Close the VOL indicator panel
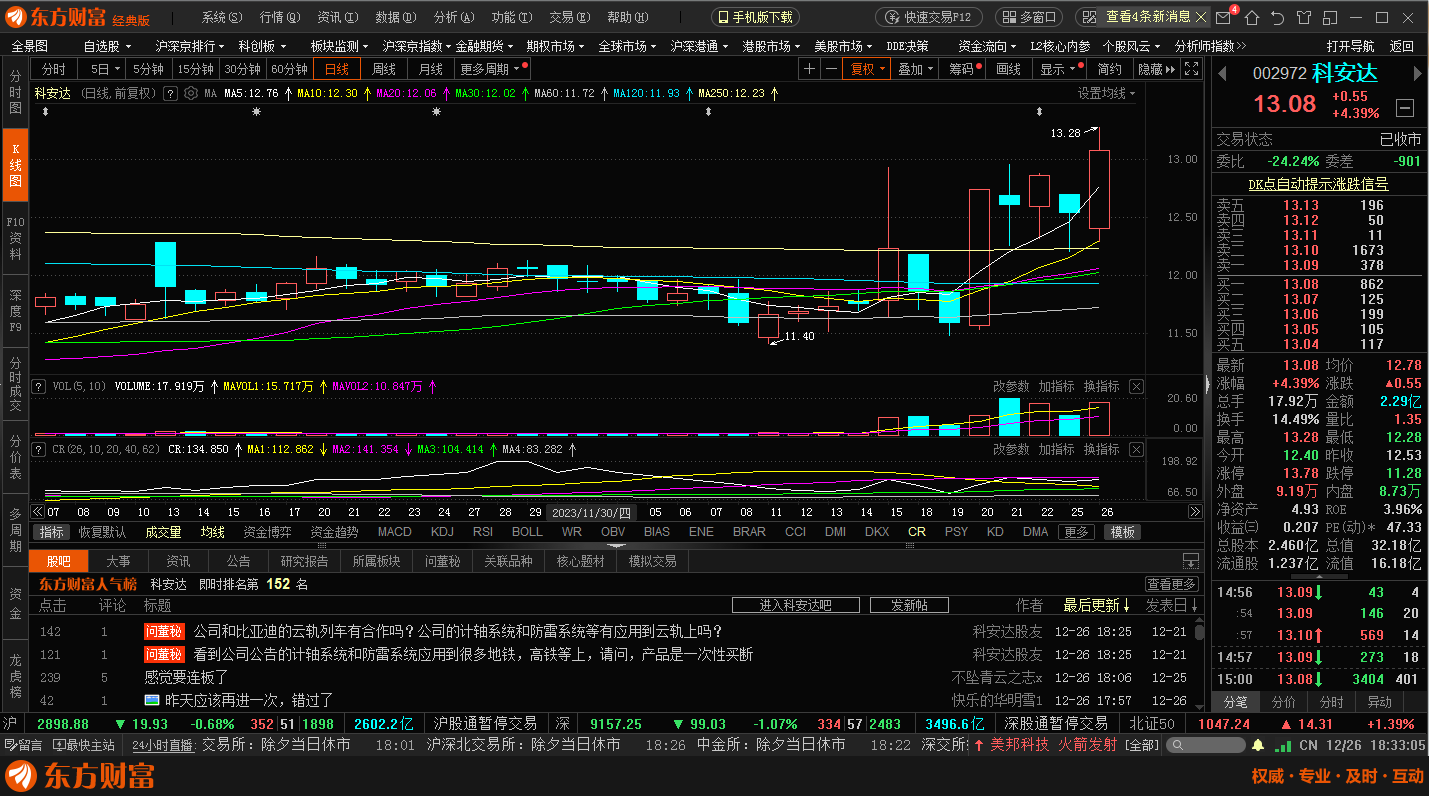 (x=1137, y=386)
